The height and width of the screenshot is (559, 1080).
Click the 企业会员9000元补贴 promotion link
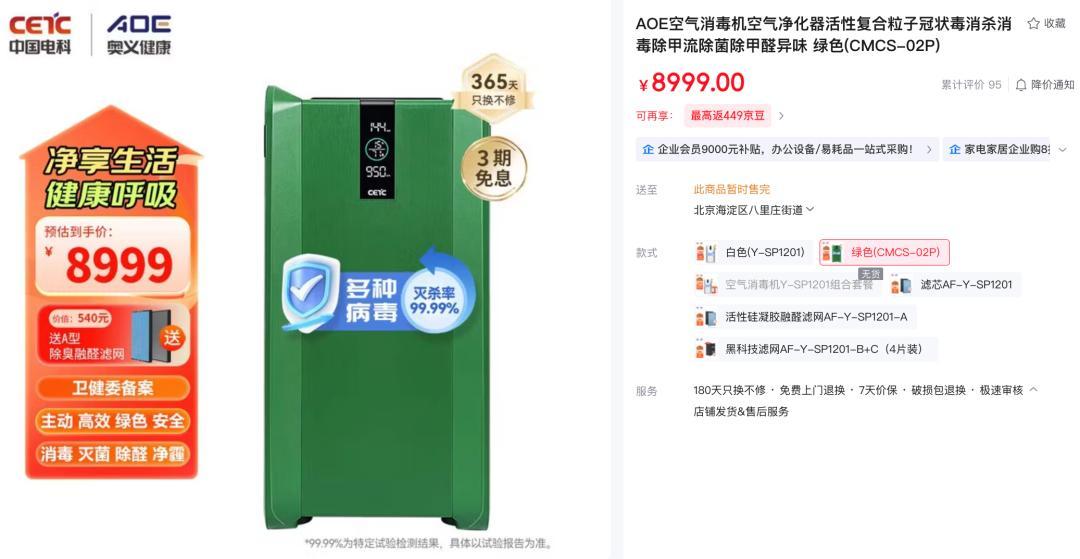tap(787, 149)
